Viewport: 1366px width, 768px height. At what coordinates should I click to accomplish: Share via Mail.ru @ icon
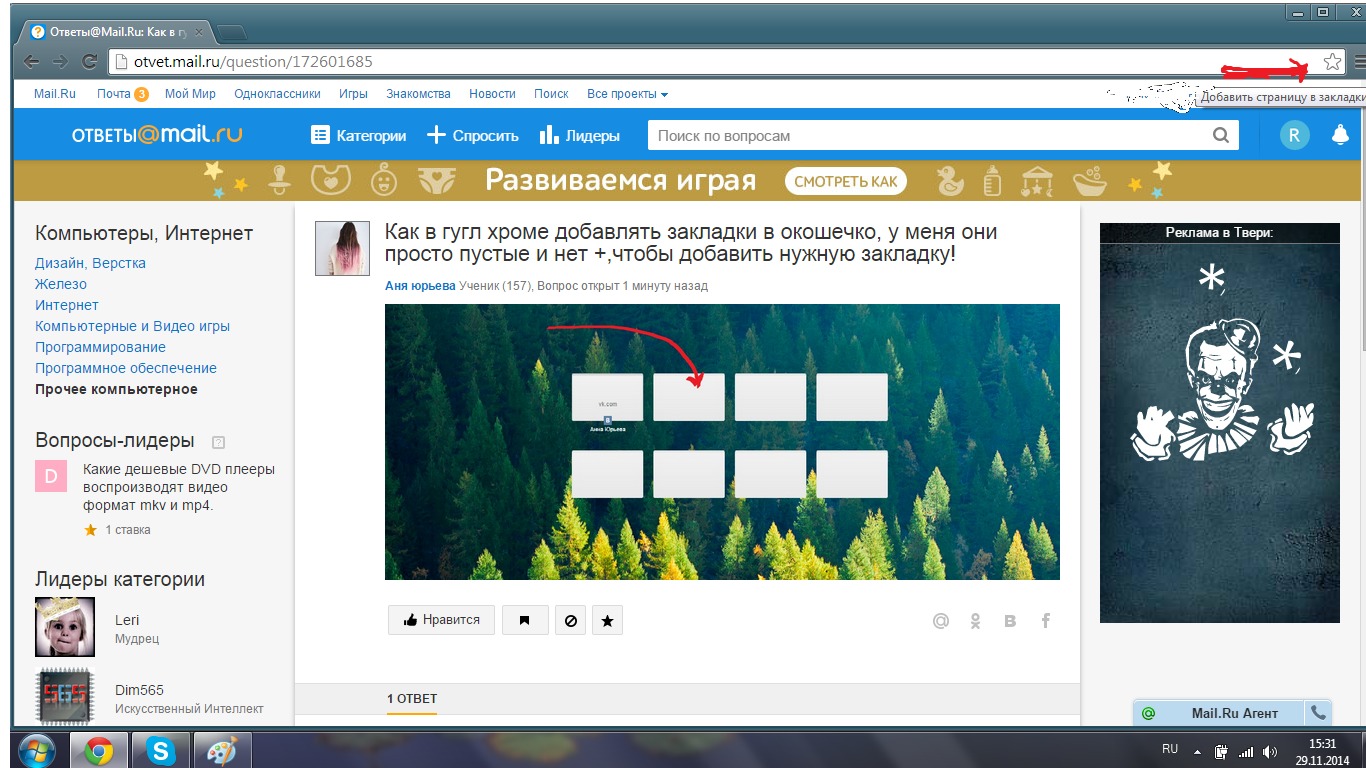tap(940, 621)
